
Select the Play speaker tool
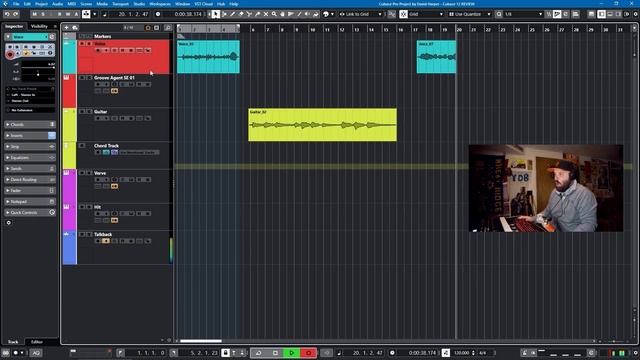point(307,14)
